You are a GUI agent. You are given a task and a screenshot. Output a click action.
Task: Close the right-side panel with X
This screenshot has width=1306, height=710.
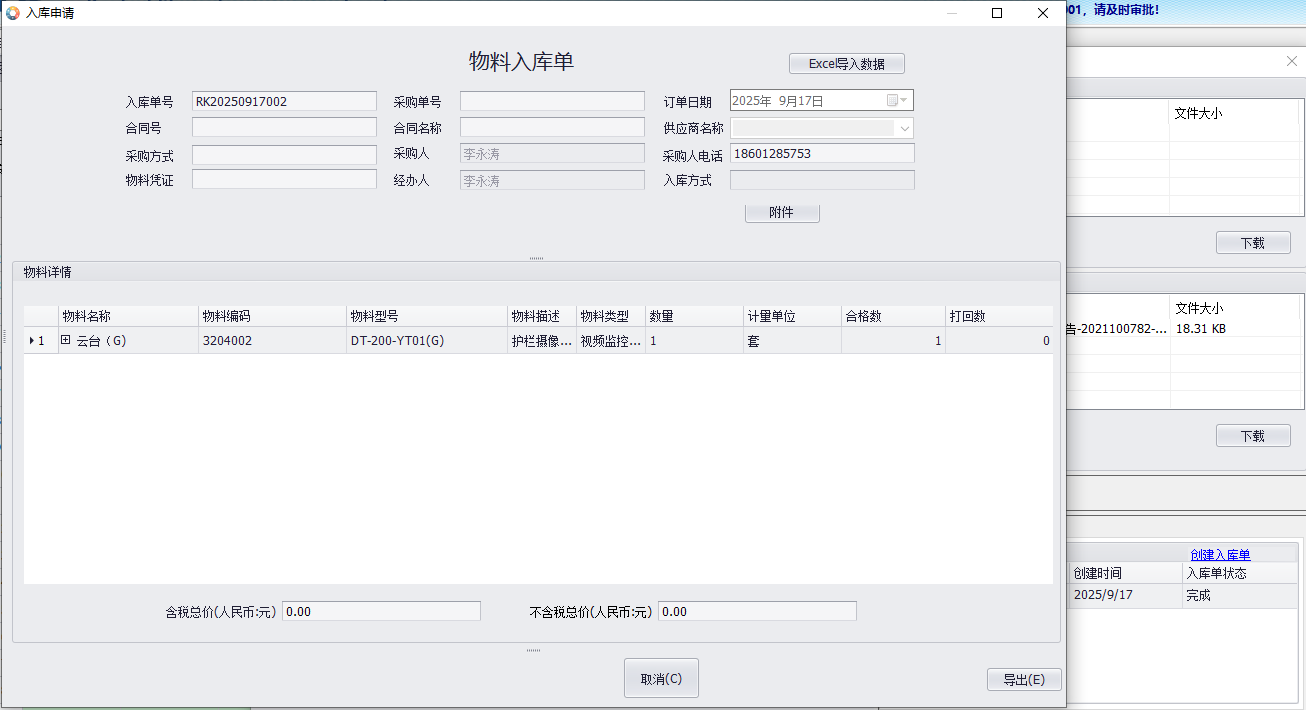pyautogui.click(x=1291, y=61)
